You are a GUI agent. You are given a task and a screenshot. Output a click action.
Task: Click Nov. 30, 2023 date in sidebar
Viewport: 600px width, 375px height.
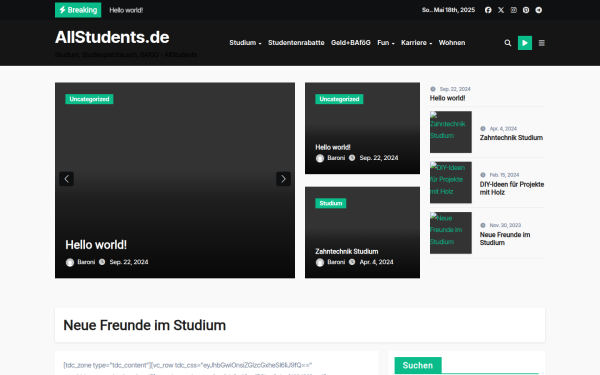pyautogui.click(x=505, y=225)
